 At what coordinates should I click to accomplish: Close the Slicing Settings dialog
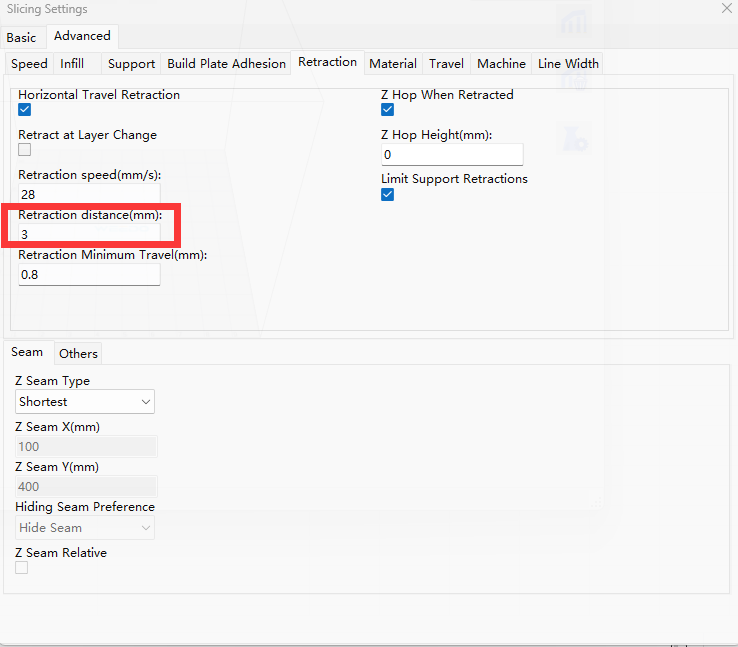(x=726, y=9)
